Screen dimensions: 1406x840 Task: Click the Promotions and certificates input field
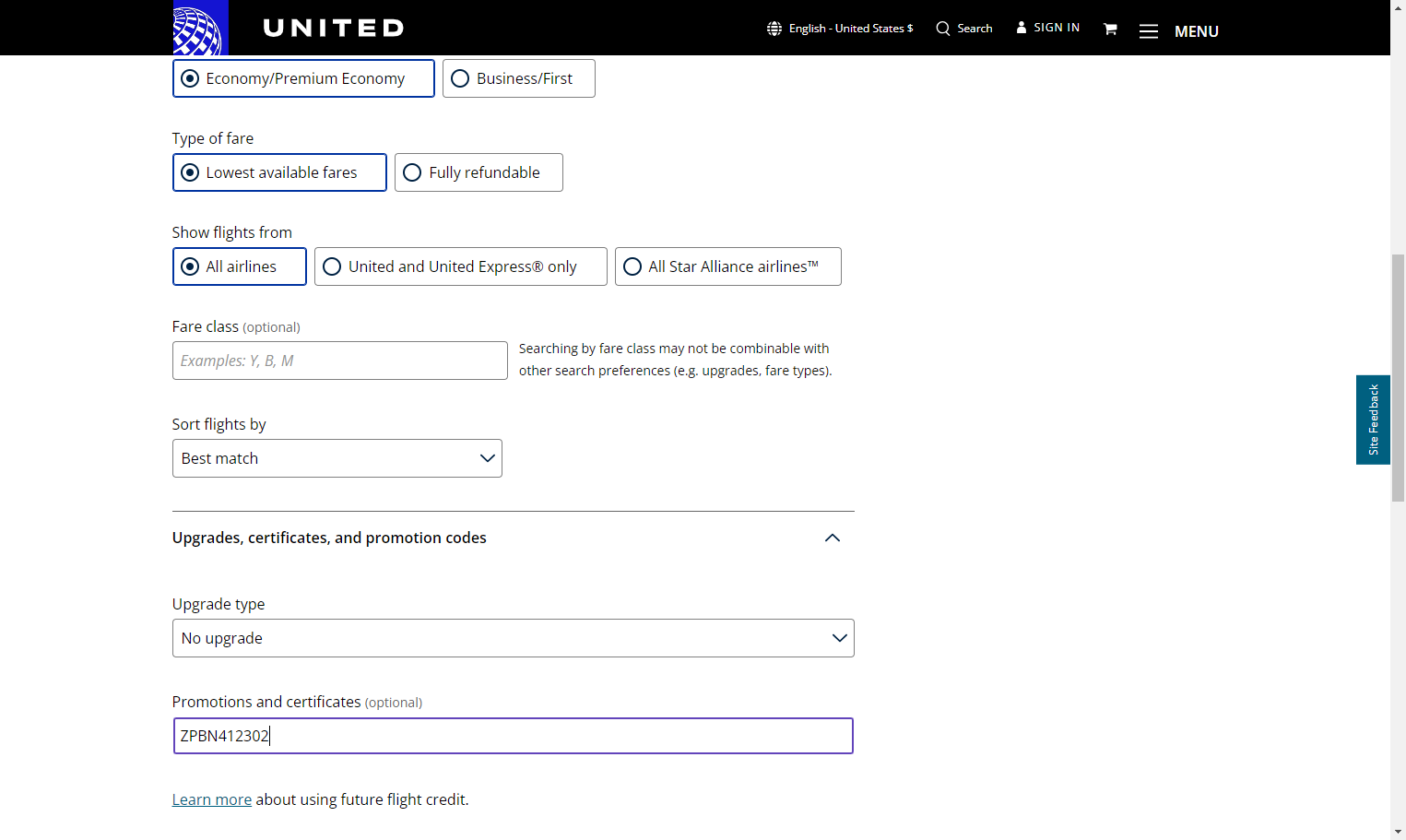click(x=514, y=736)
